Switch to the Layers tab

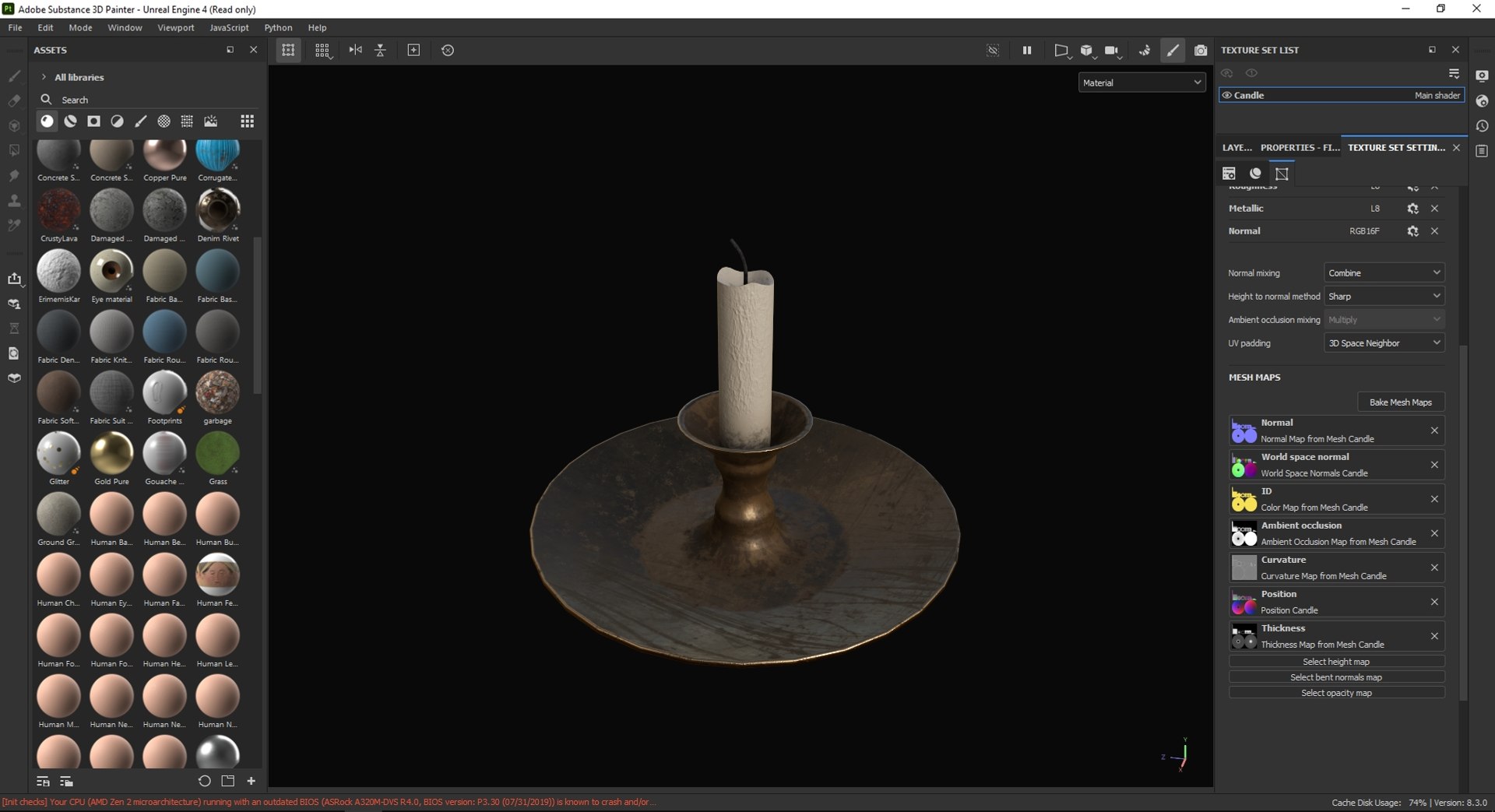1236,147
